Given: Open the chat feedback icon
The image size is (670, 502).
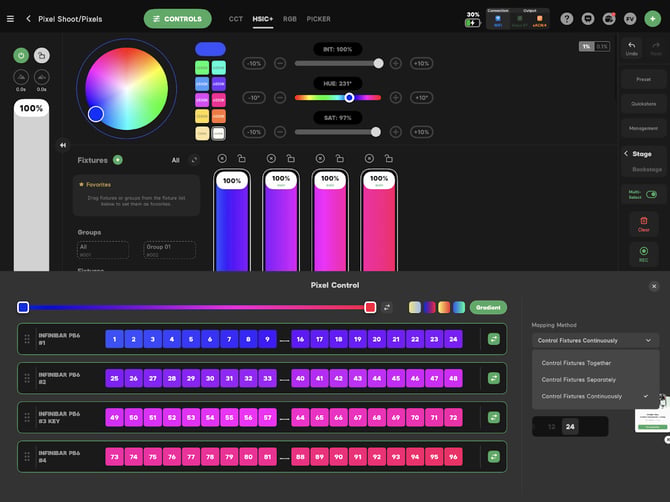Looking at the screenshot, I should tap(588, 19).
